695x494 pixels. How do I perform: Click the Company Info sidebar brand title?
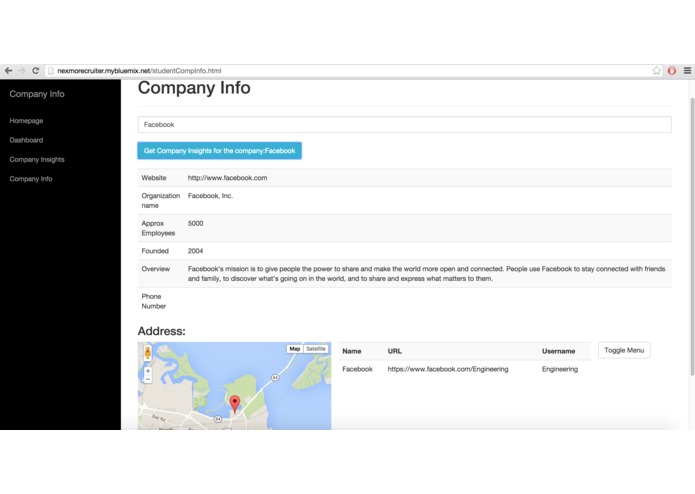click(x=37, y=94)
